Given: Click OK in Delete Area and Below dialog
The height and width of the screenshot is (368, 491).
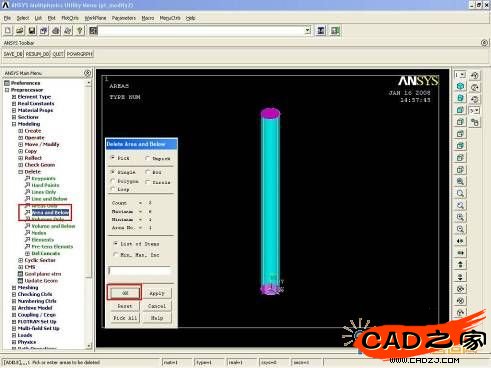Looking at the screenshot, I should tap(125, 293).
